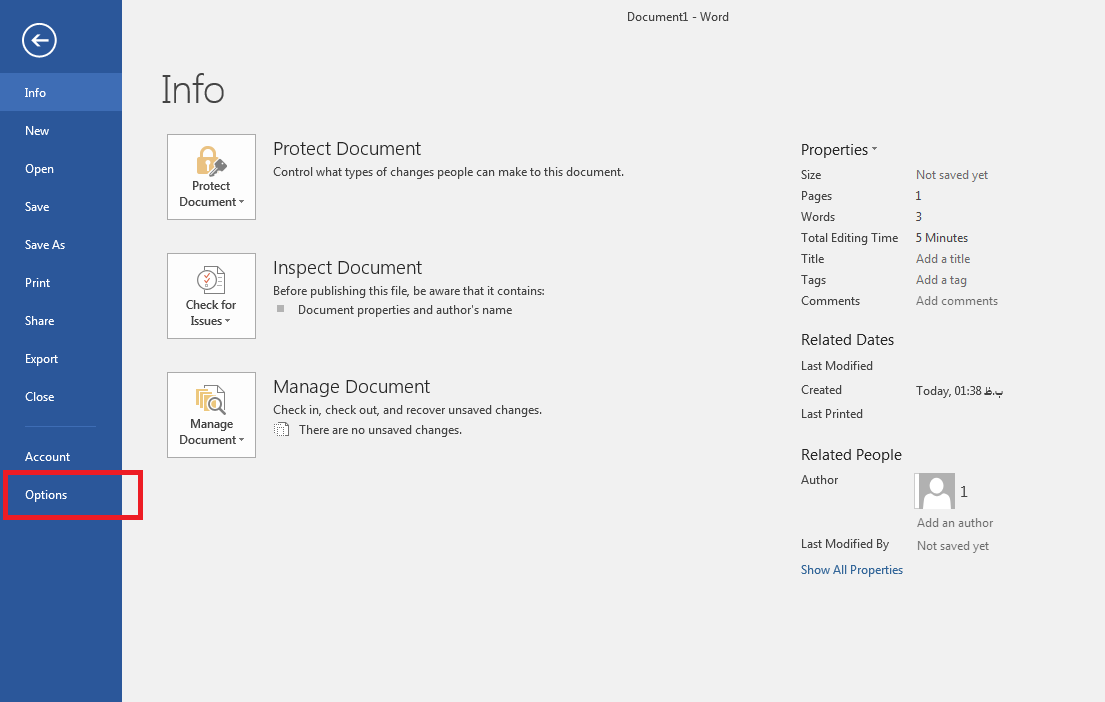Select the Info tab
The height and width of the screenshot is (702, 1105).
tap(61, 92)
